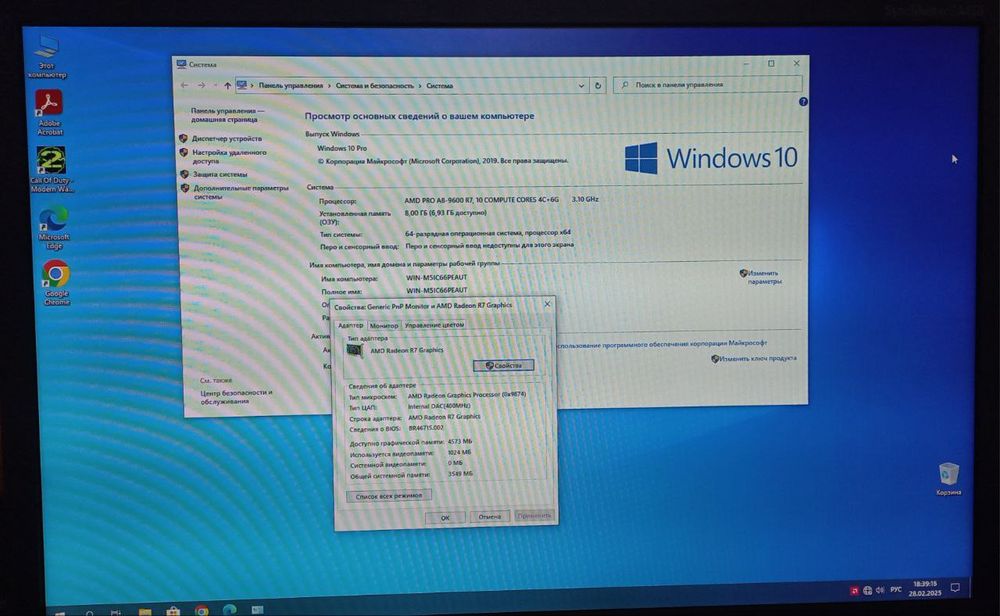This screenshot has width=1000, height=616.
Task: Open Диспетчер устройств link
Action: 226,138
